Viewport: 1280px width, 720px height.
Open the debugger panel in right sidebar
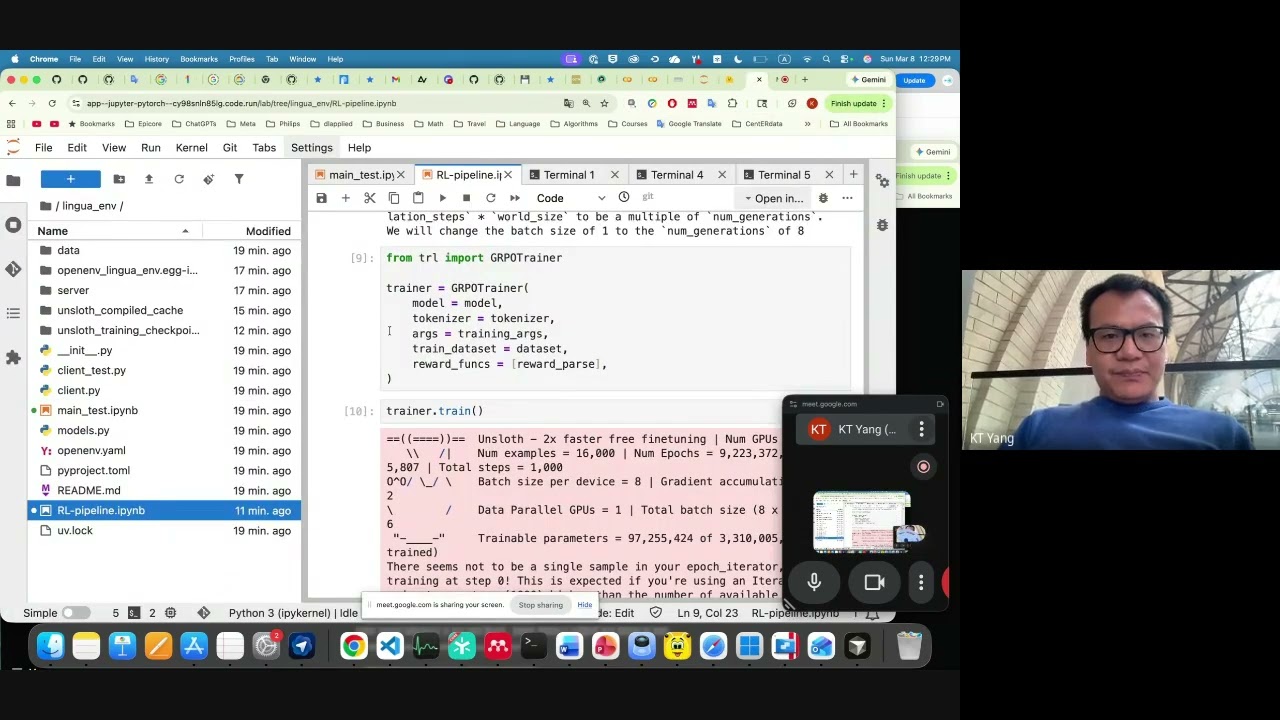882,225
